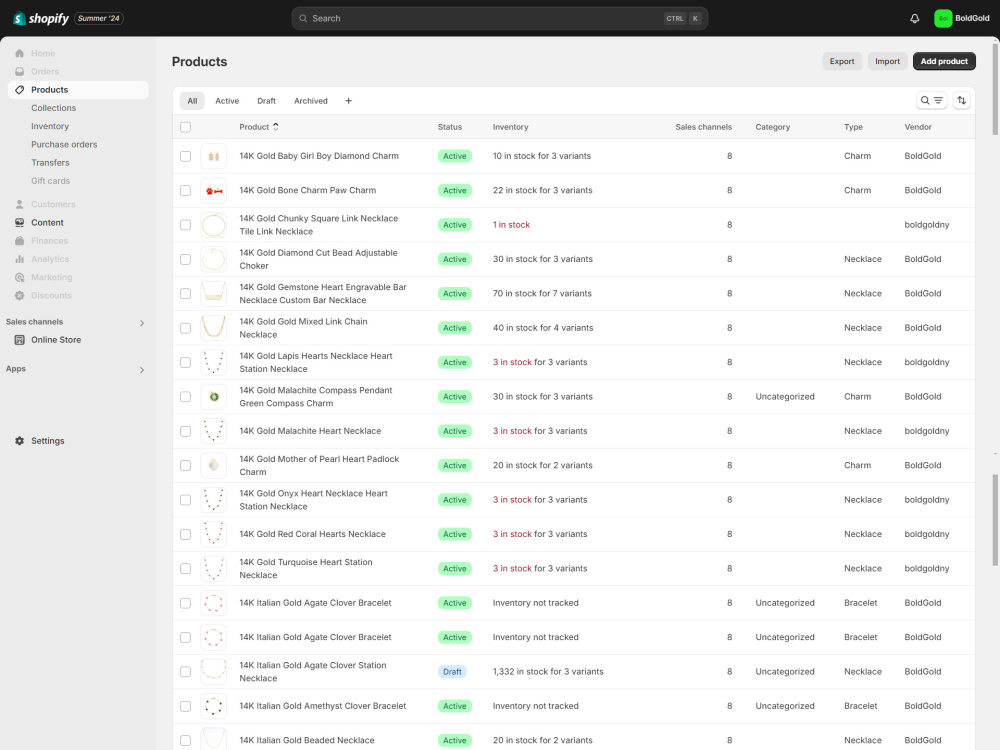This screenshot has width=1000, height=750.
Task: Check the Gemstone Heart Engravable Bar Necklace row
Action: point(186,294)
